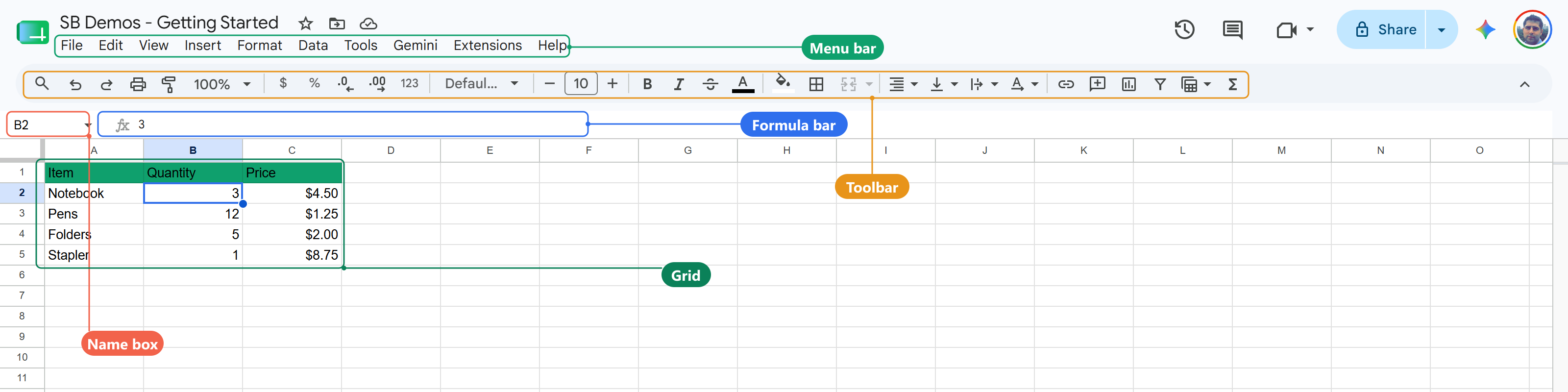Move document with folder icon
This screenshot has height=392, width=1568.
[337, 23]
